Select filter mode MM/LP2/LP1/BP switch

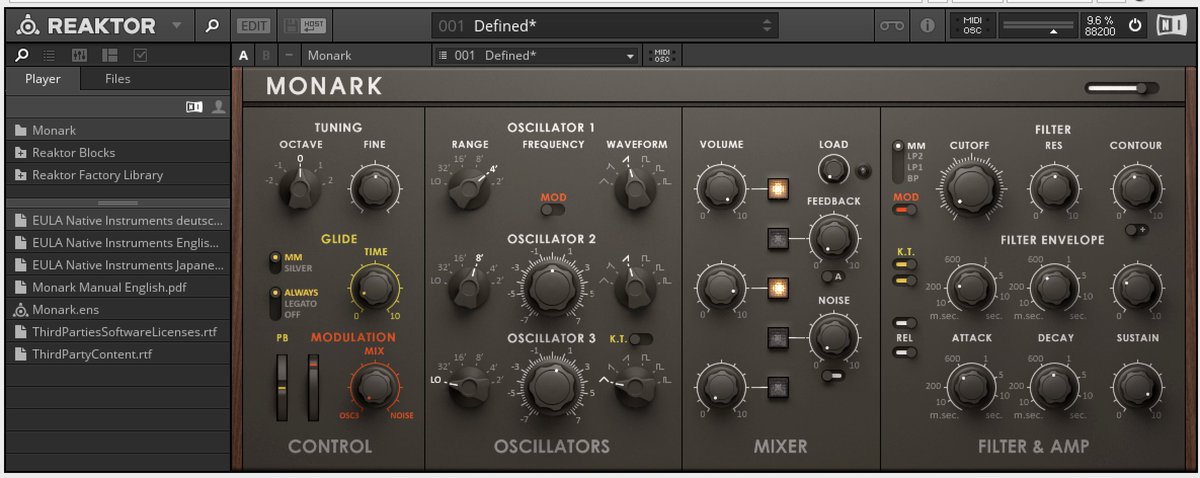(900, 161)
